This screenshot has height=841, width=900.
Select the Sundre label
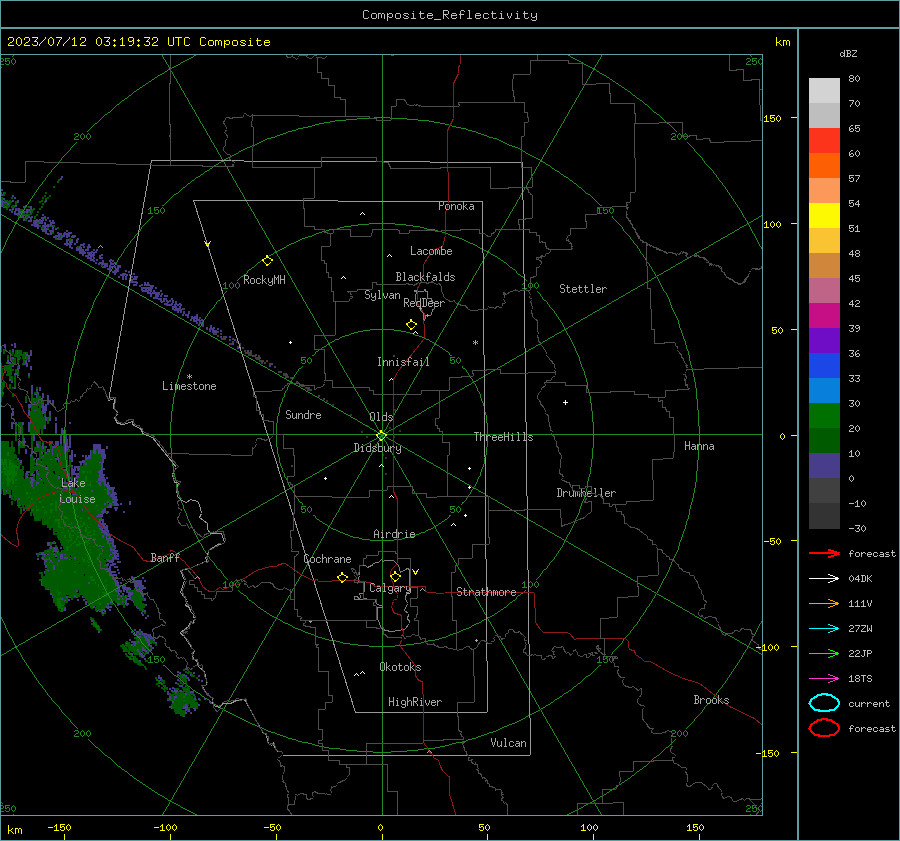click(x=303, y=415)
